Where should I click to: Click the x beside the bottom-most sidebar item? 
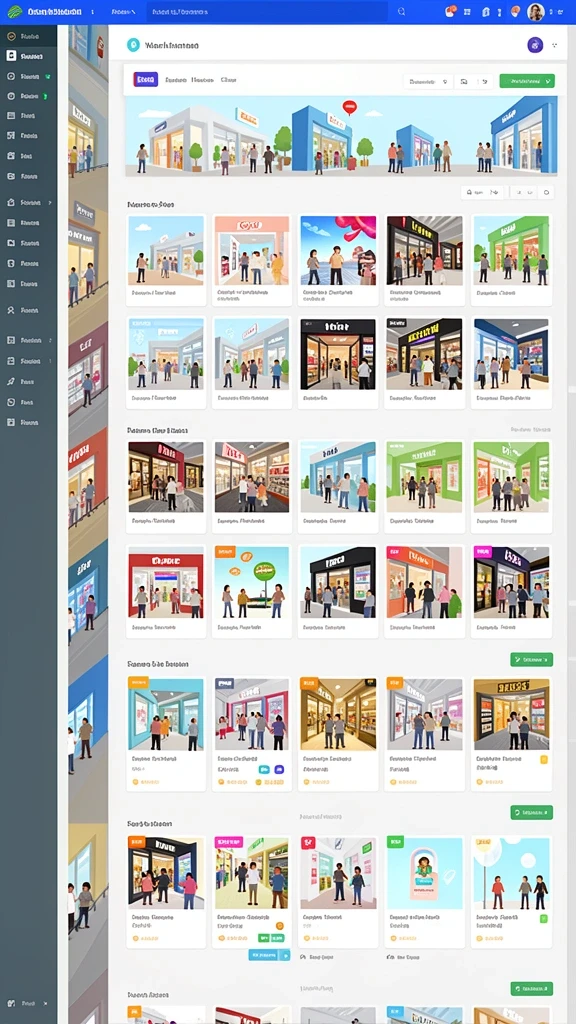click(45, 1002)
